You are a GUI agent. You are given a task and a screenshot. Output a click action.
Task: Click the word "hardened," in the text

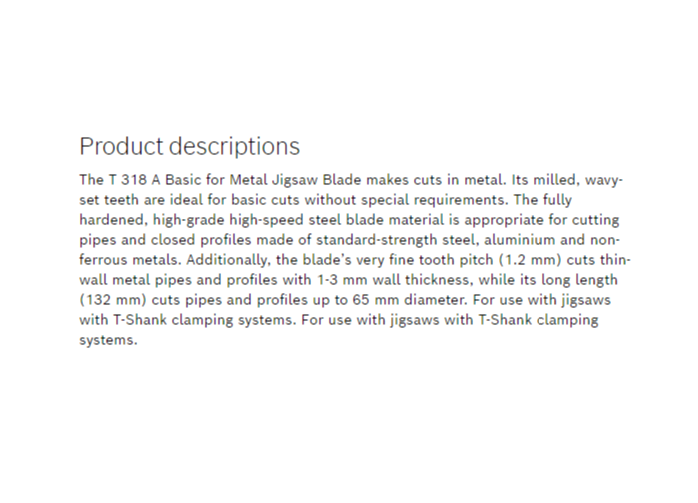tap(113, 220)
